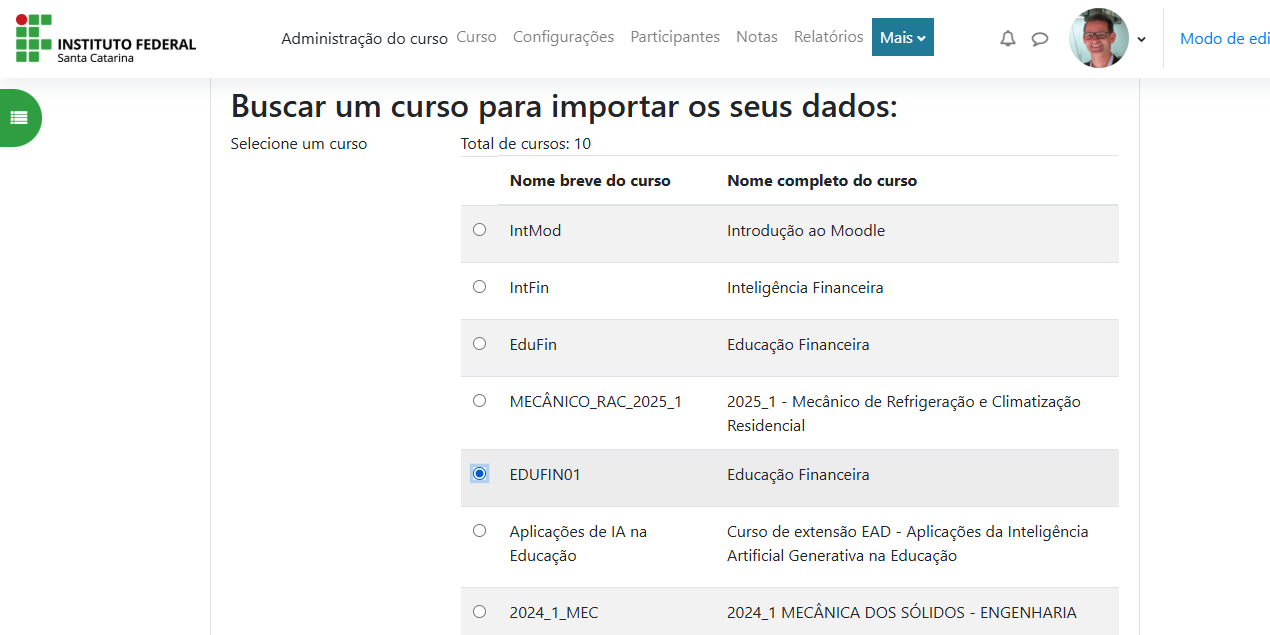Click the selected EDUFIN01 radio button

(x=480, y=474)
